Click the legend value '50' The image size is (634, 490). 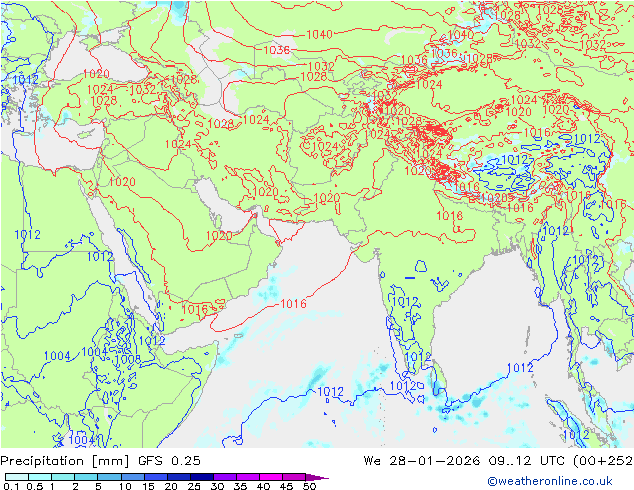309,486
